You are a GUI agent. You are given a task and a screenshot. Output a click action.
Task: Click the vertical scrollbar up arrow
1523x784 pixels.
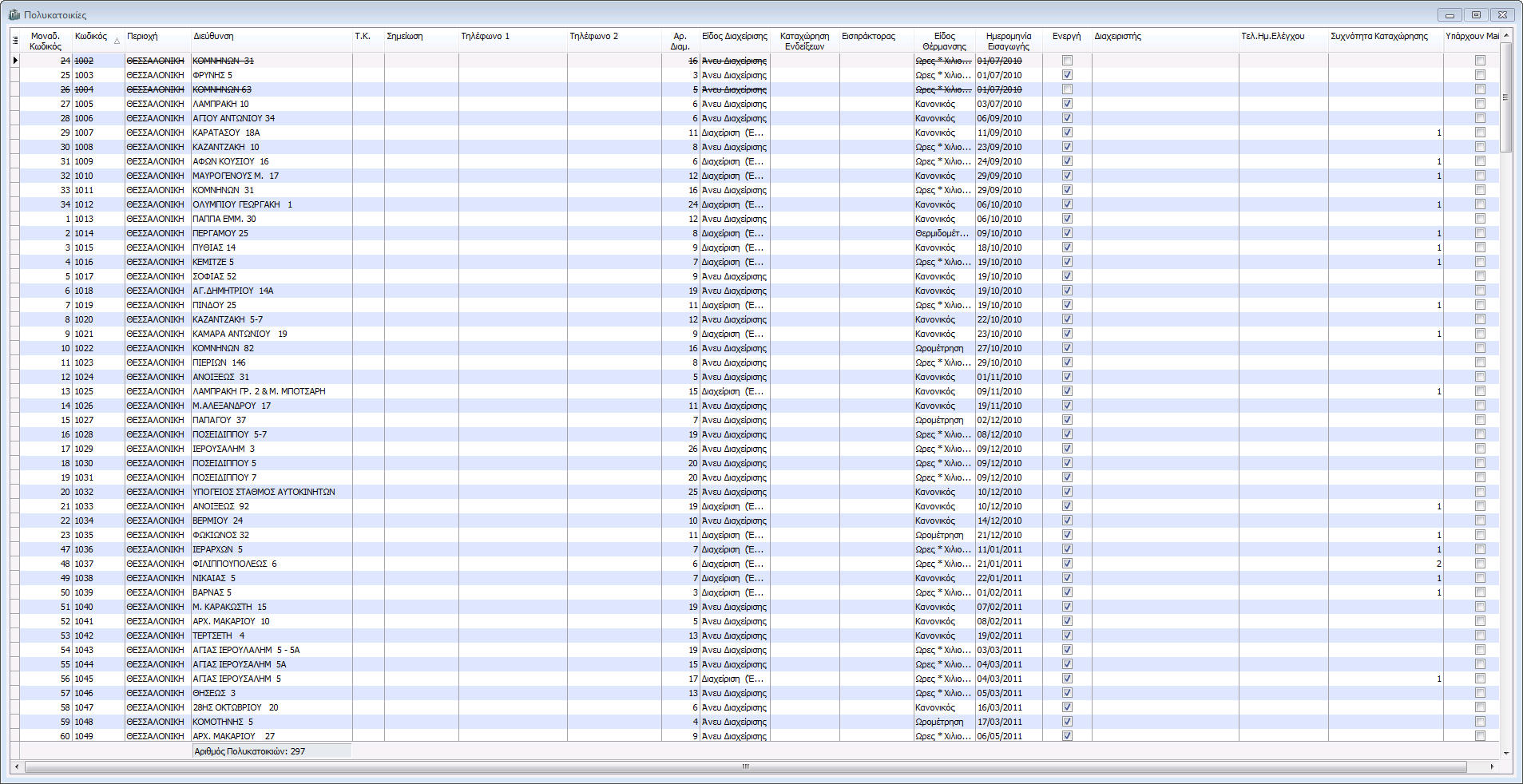click(1506, 36)
